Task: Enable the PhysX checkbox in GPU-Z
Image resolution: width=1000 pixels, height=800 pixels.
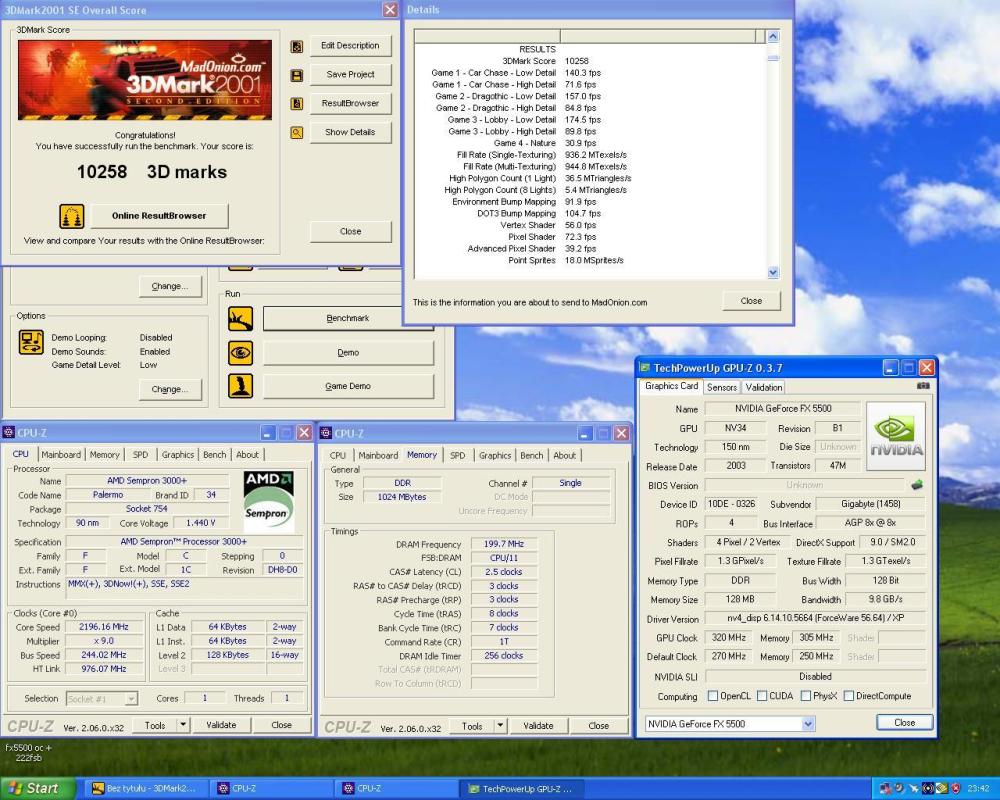Action: tap(805, 696)
